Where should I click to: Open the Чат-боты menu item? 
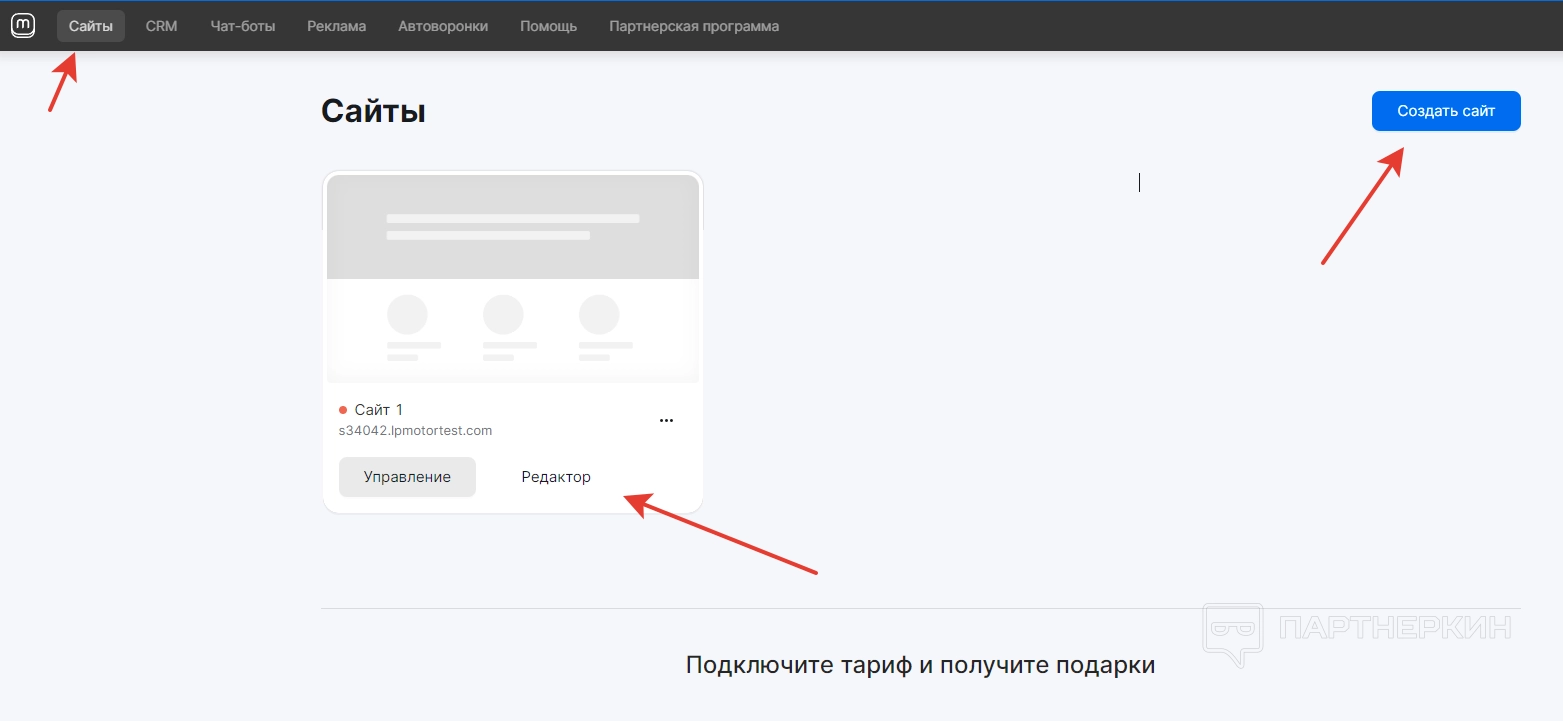pyautogui.click(x=243, y=26)
